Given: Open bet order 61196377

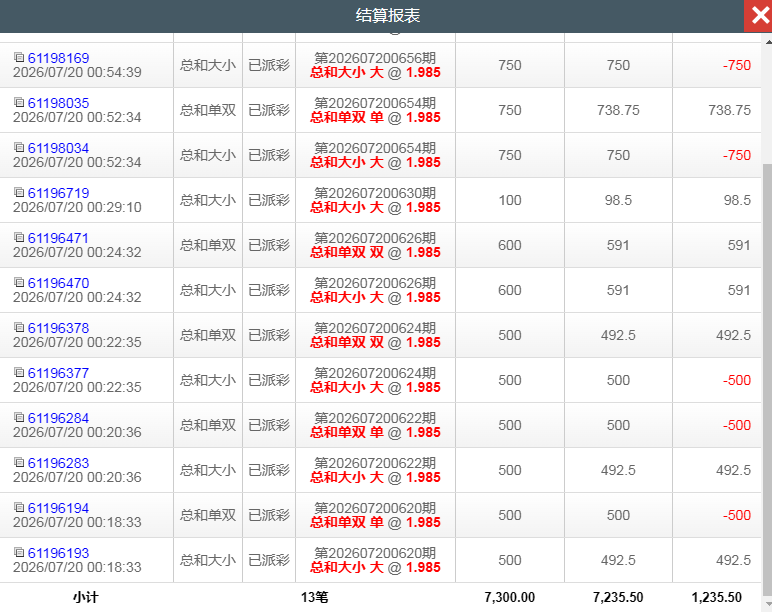Looking at the screenshot, I should (59, 373).
